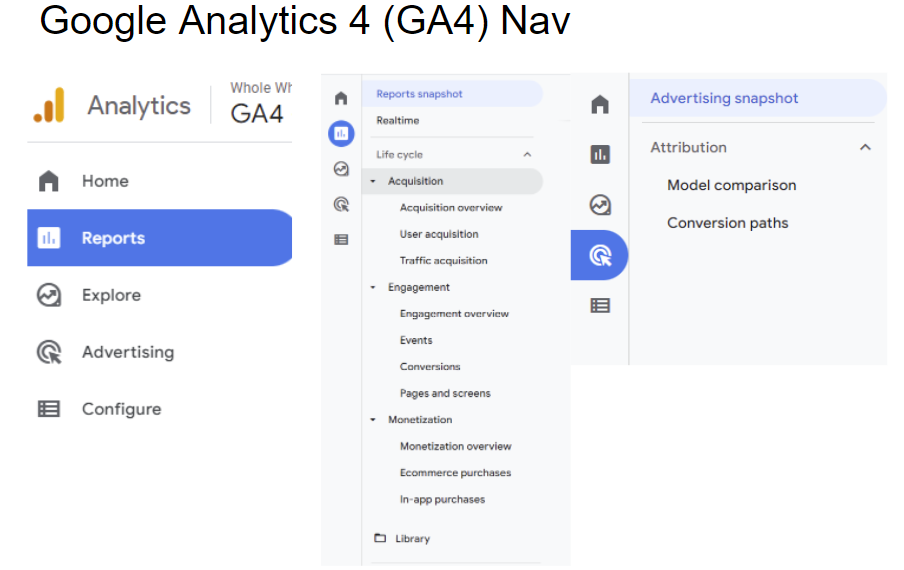Open Engagement overview report
The width and height of the screenshot is (904, 570).
(x=454, y=314)
